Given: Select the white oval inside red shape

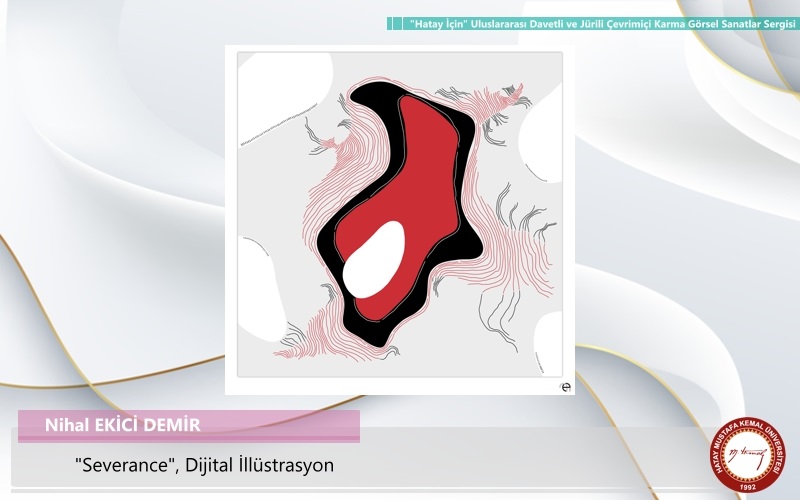Looking at the screenshot, I should (x=373, y=260).
